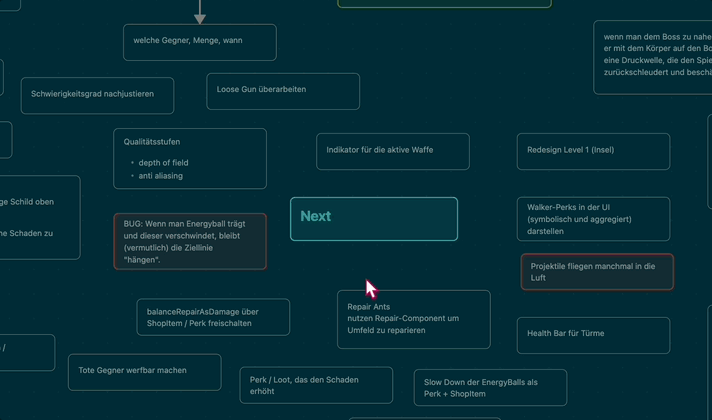Click the 'depth of field' bullet text
Screen dimensions: 712x420
point(163,163)
